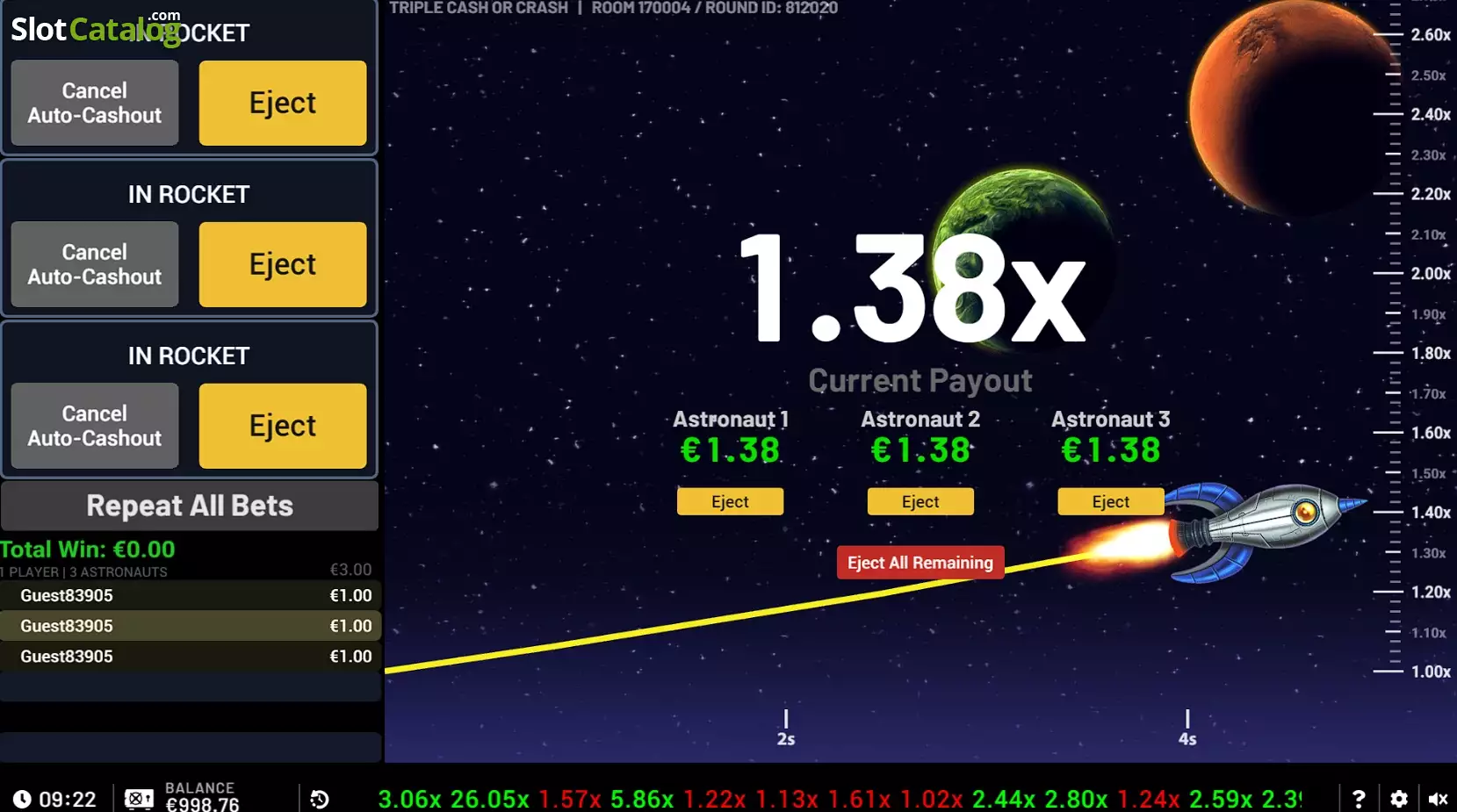Select the highlighted Guest83905 bet row

click(x=190, y=626)
